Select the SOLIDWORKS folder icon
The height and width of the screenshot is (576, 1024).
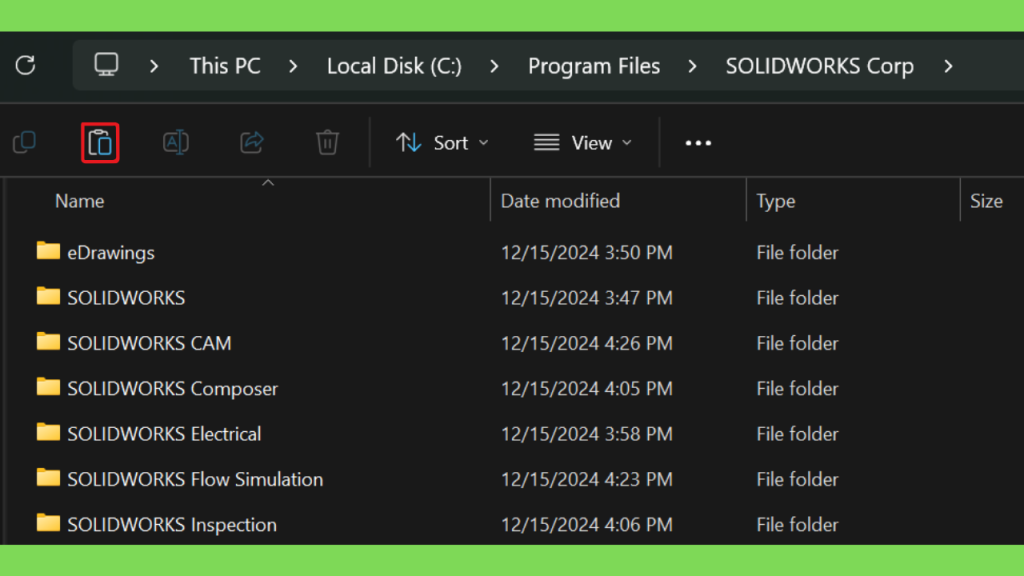point(48,296)
